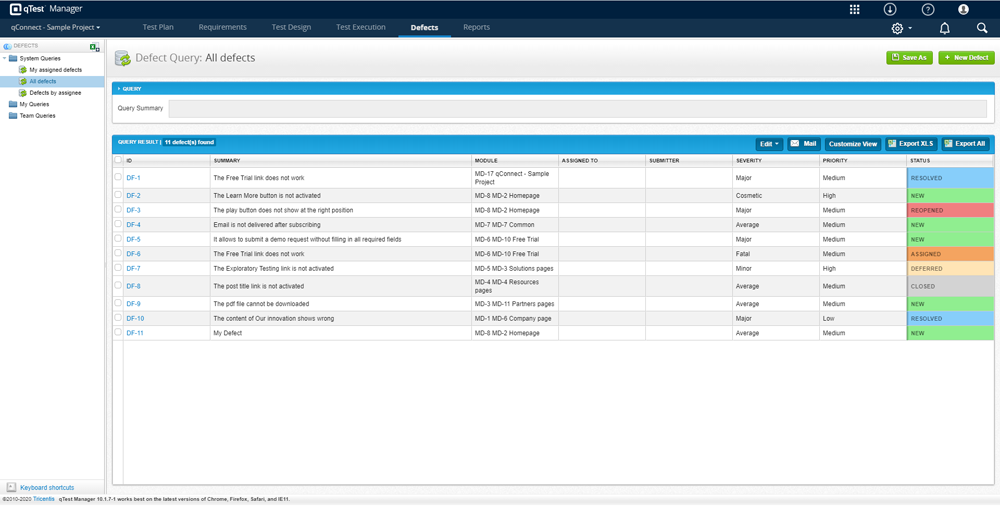1000x506 pixels.
Task: Click the New Defect button
Action: (966, 58)
